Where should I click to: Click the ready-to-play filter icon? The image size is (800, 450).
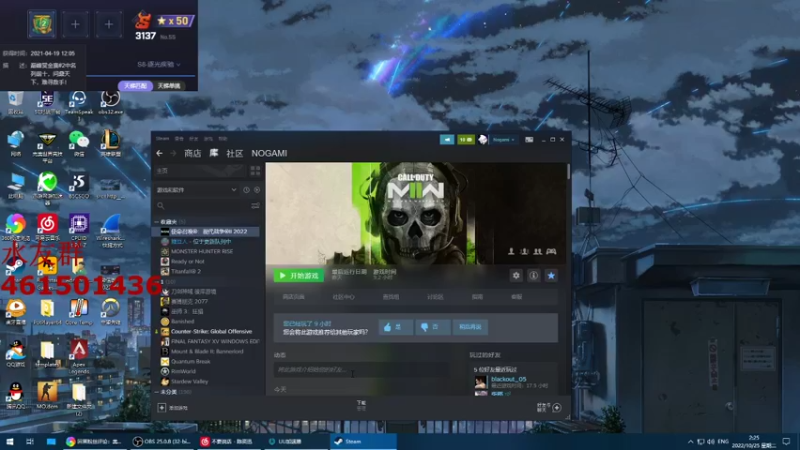257,190
